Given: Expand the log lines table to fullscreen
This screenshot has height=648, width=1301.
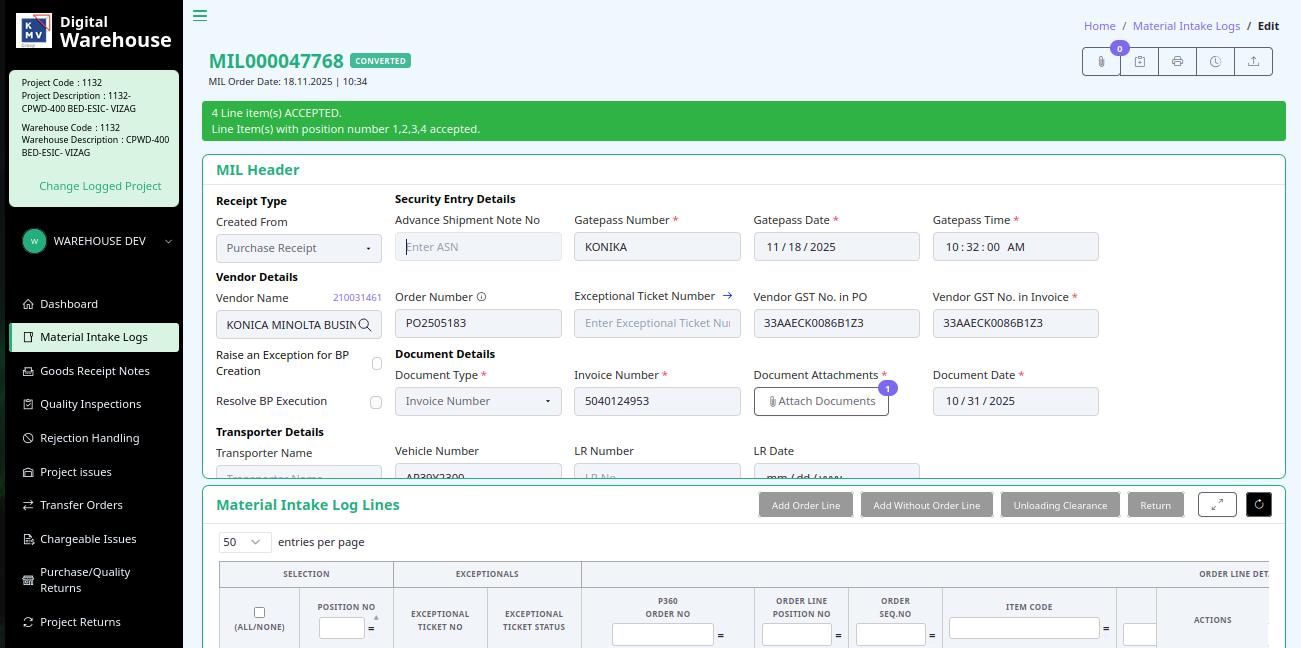Looking at the screenshot, I should click(1217, 505).
